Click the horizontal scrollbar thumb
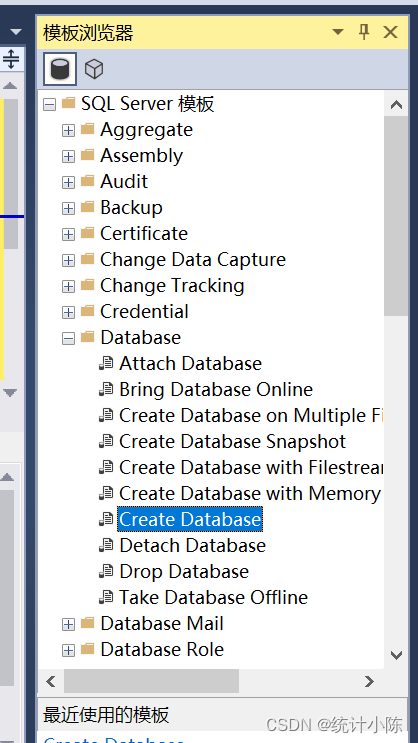 tap(151, 681)
